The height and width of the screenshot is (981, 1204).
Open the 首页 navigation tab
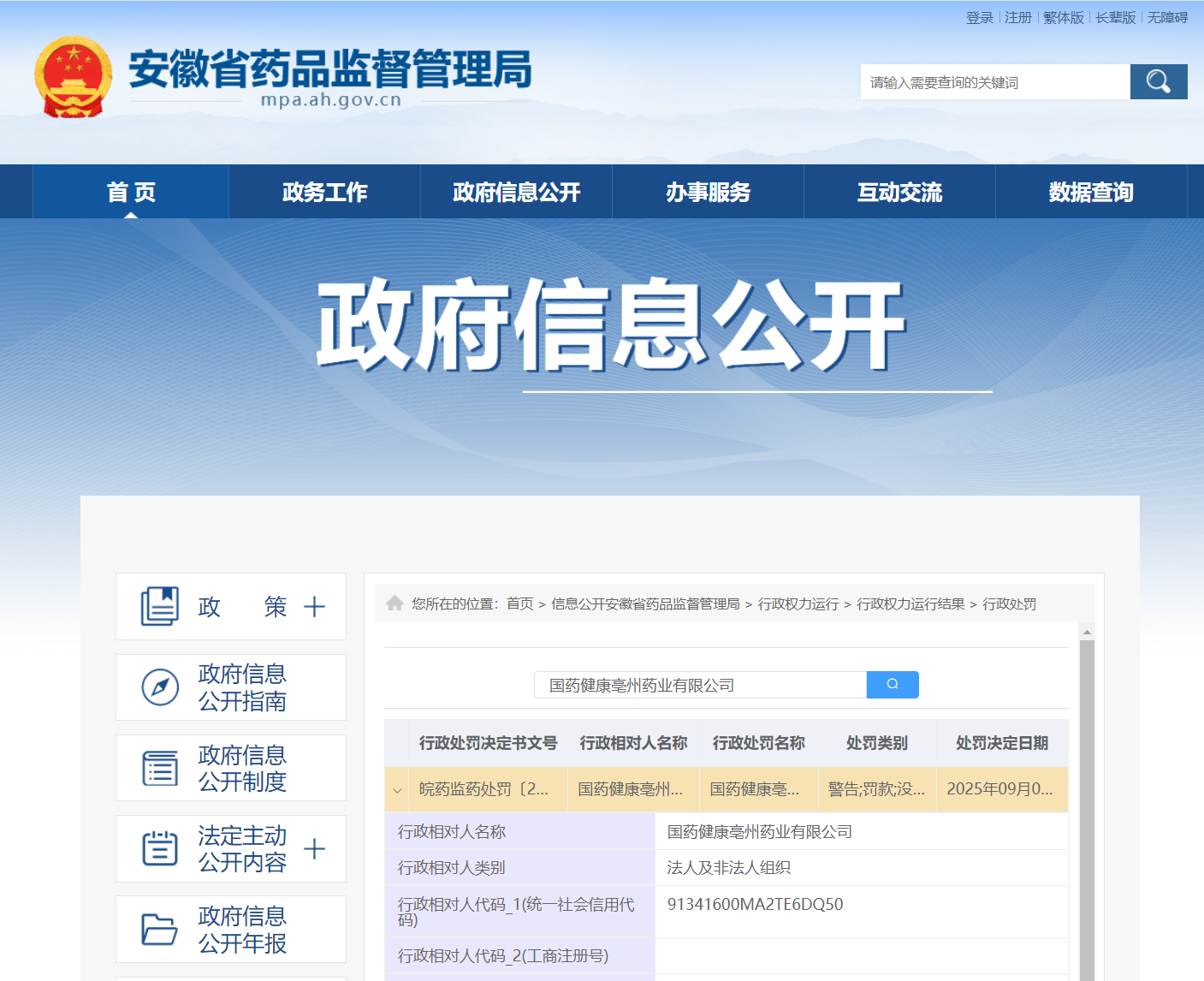coord(131,192)
